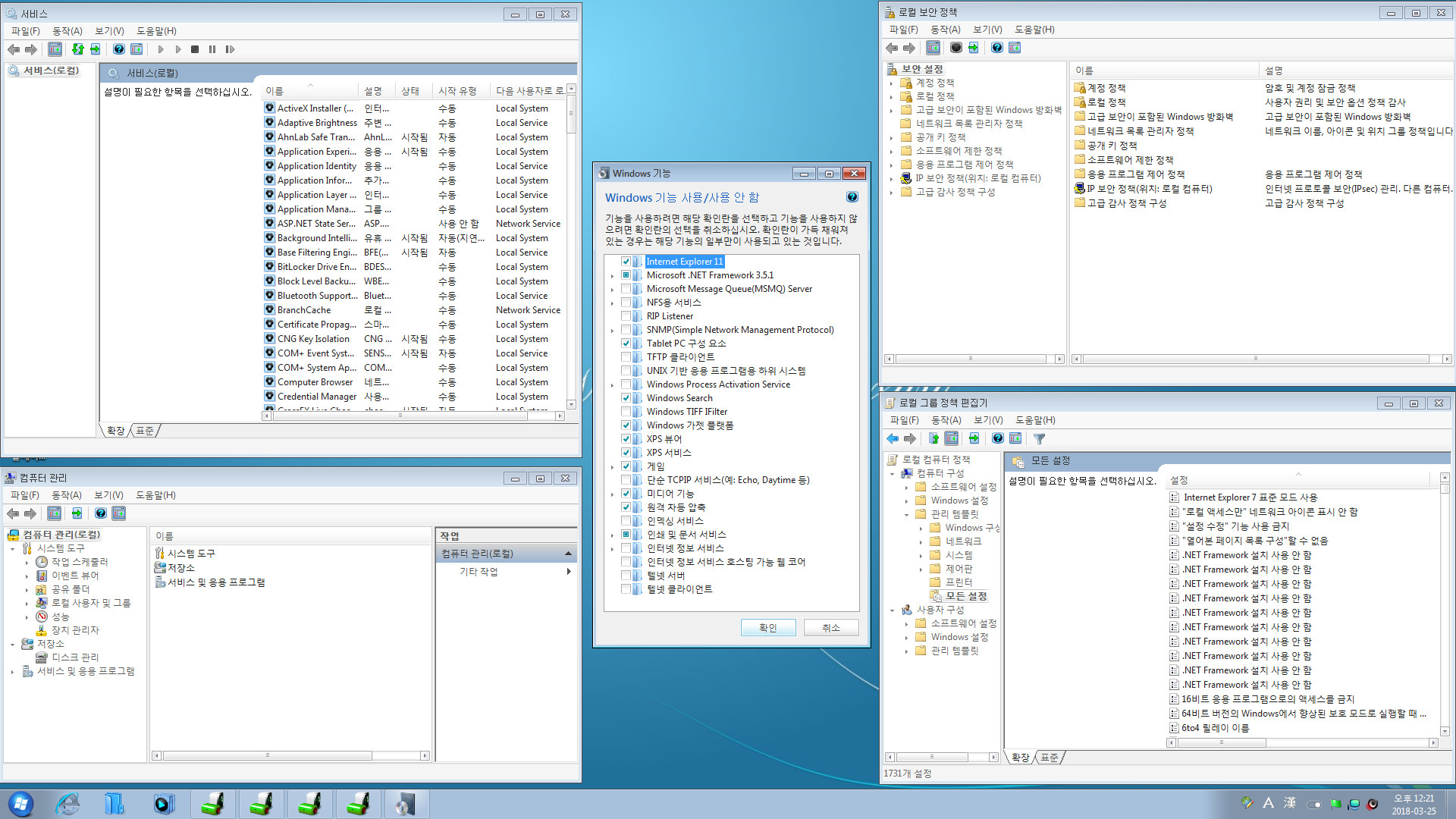Open Windows Media Player from the taskbar

pos(164,804)
